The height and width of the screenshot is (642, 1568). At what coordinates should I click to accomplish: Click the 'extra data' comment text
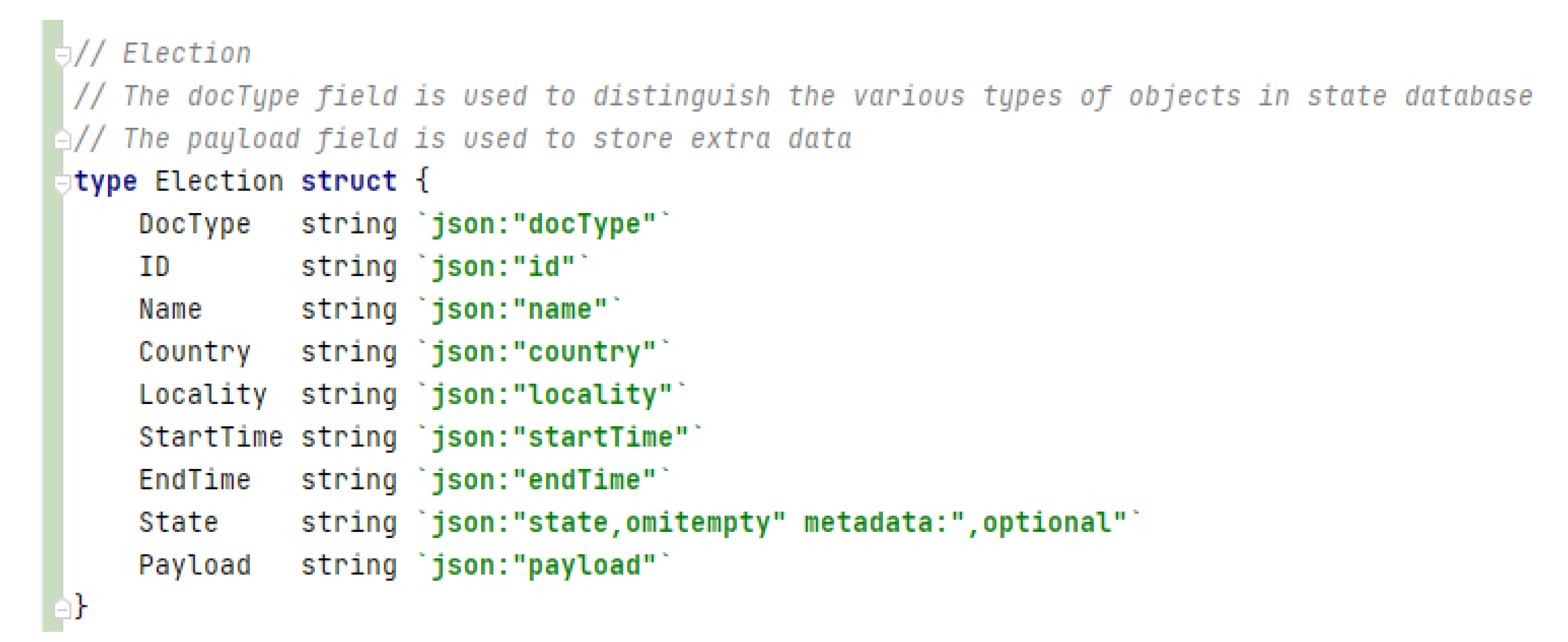[x=770, y=139]
